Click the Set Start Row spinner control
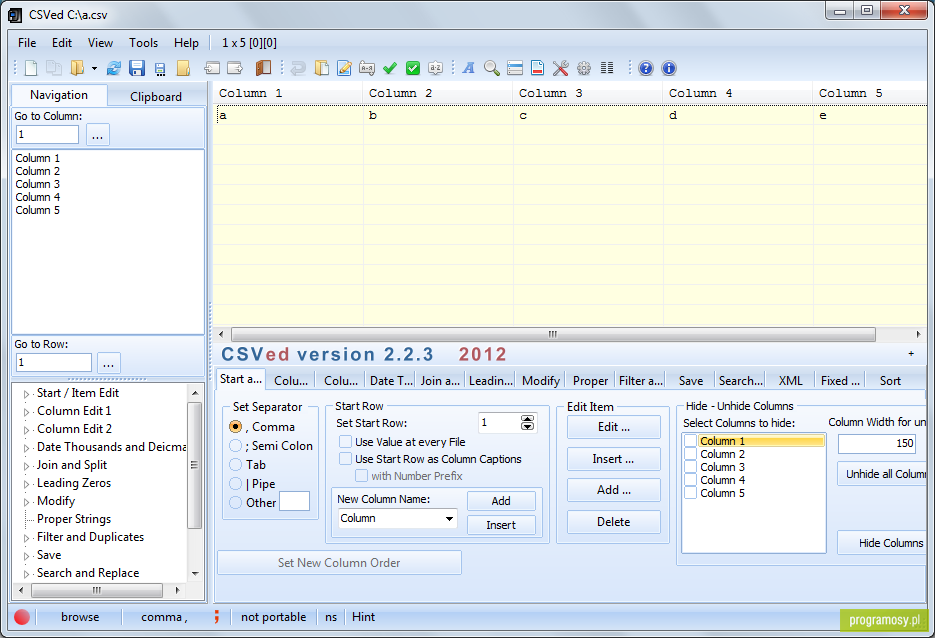Image resolution: width=935 pixels, height=638 pixels. (527, 423)
